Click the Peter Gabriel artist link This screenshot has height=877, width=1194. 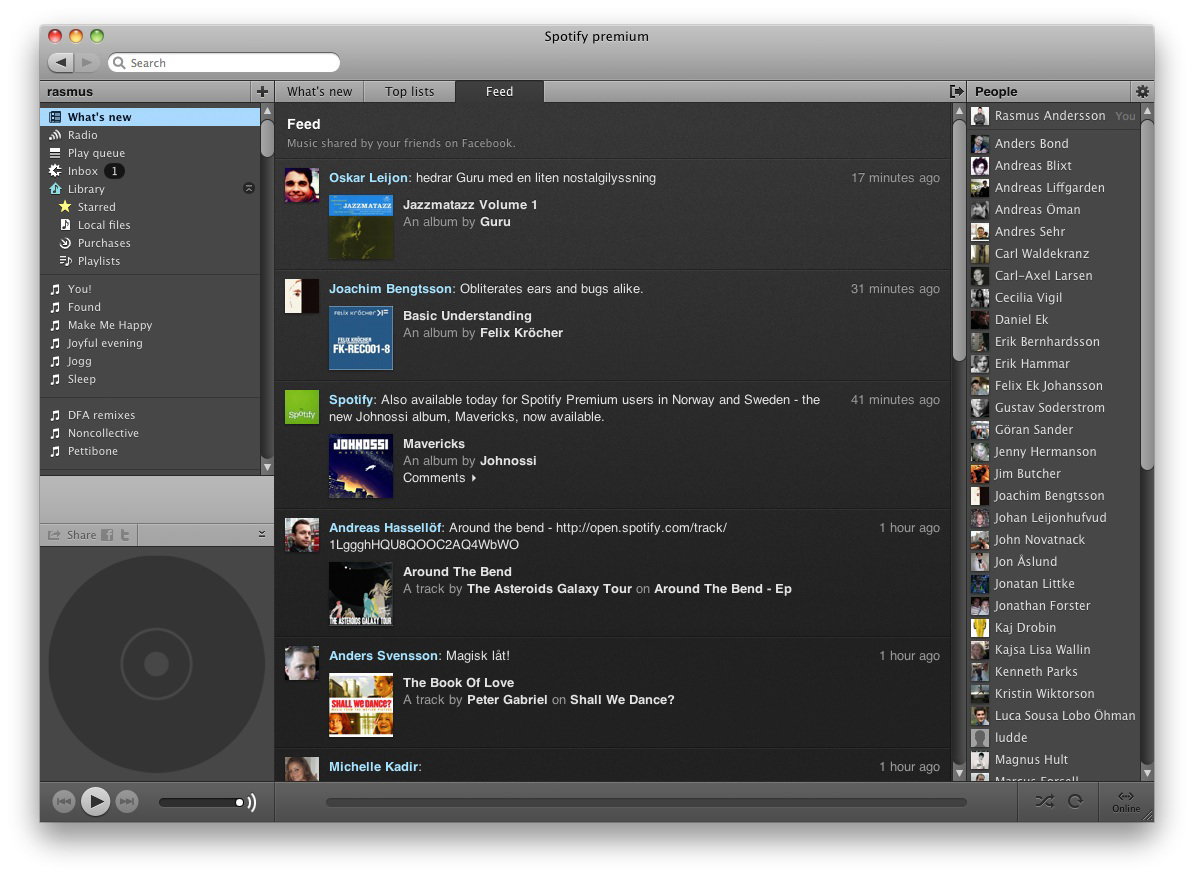(507, 700)
